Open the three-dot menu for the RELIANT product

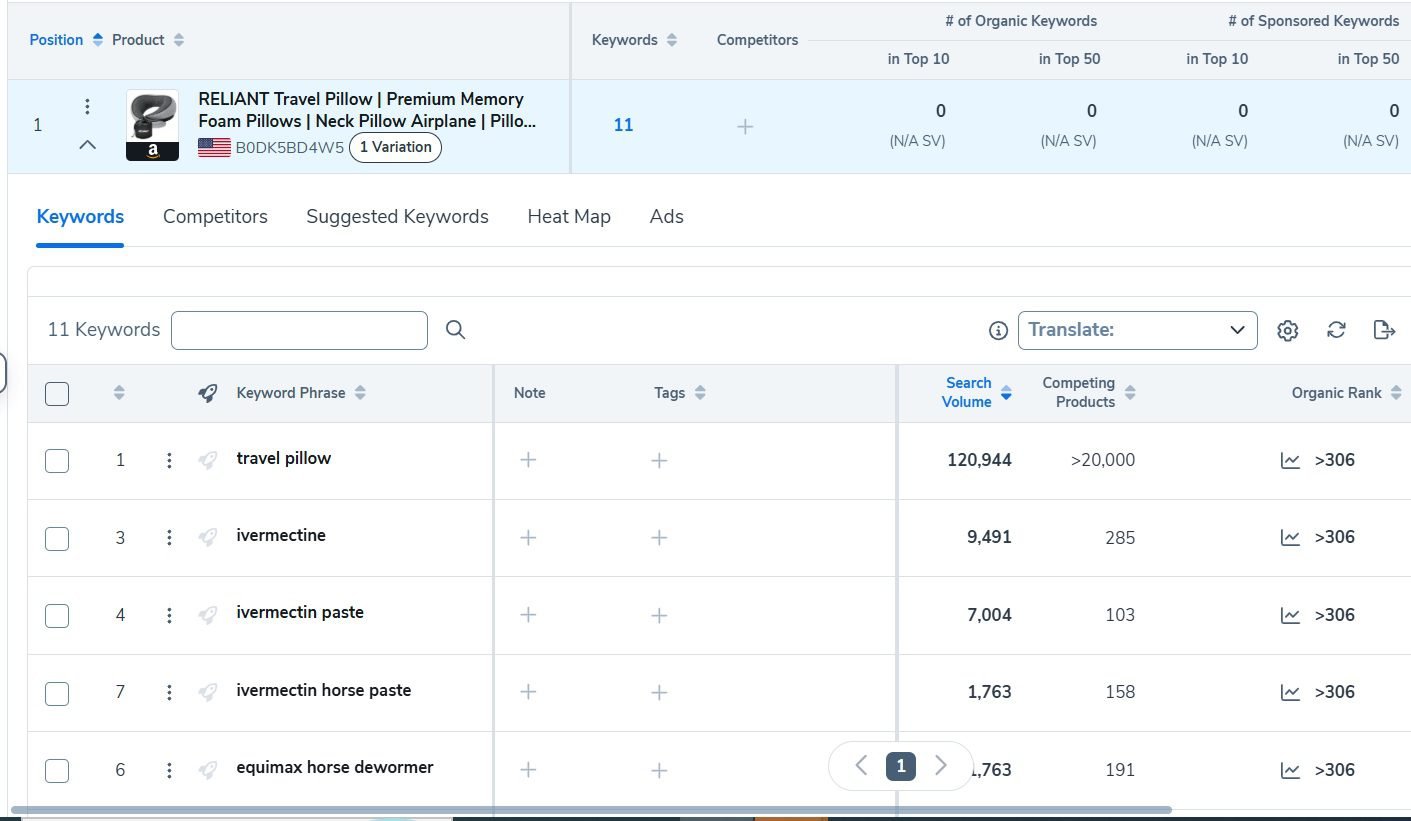pyautogui.click(x=88, y=107)
